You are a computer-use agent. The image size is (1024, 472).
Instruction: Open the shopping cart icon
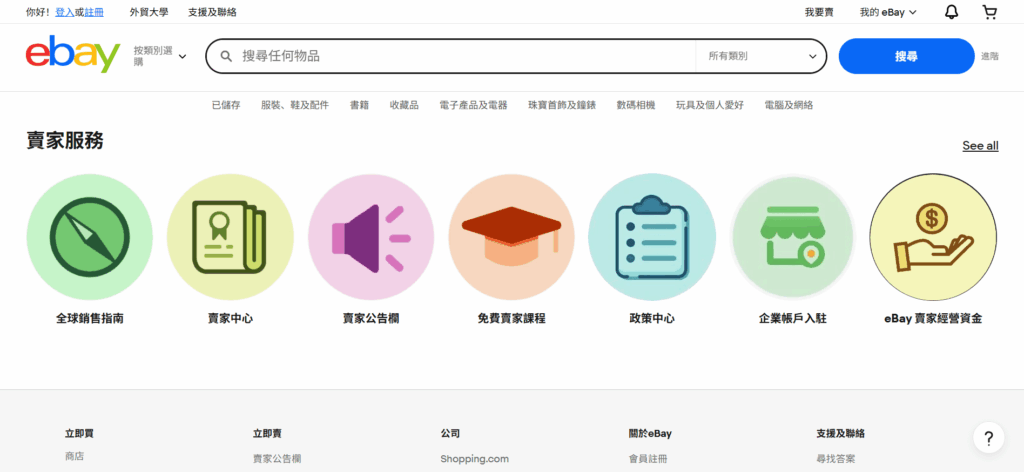click(x=989, y=12)
